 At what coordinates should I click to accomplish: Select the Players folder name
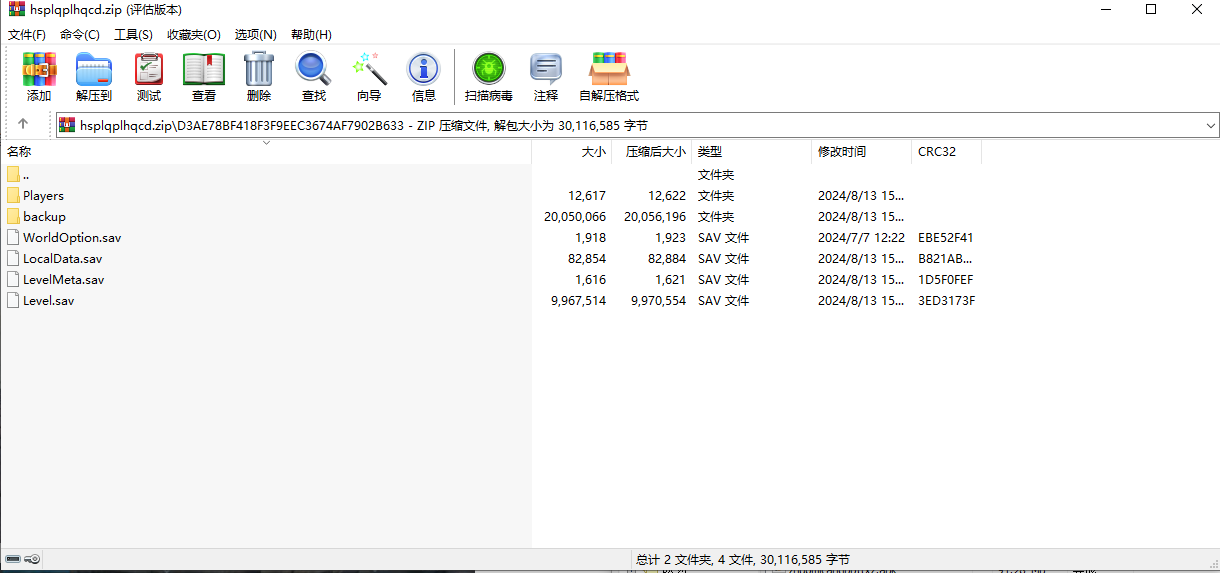point(43,195)
